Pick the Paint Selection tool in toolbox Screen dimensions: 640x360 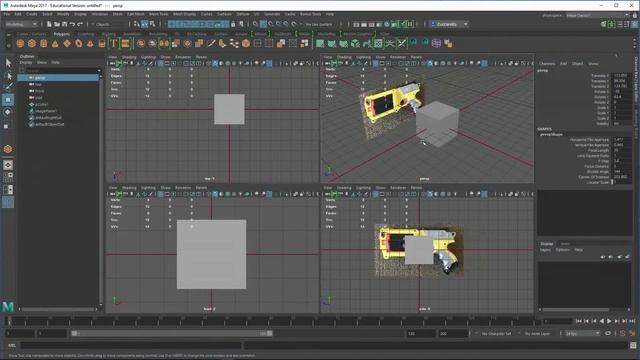click(8, 87)
